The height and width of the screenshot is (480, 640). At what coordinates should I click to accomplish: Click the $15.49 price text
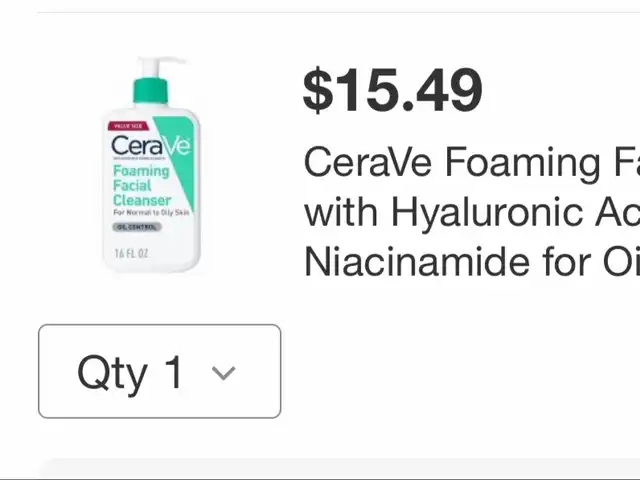pos(393,90)
